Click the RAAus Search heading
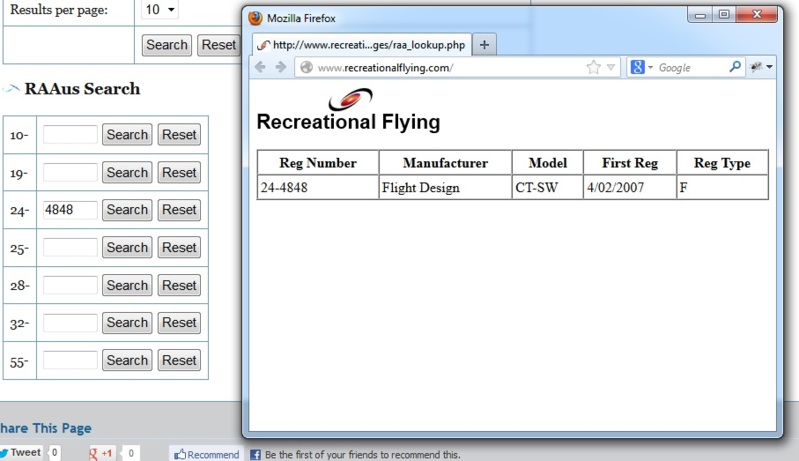This screenshot has height=461, width=799. point(82,89)
